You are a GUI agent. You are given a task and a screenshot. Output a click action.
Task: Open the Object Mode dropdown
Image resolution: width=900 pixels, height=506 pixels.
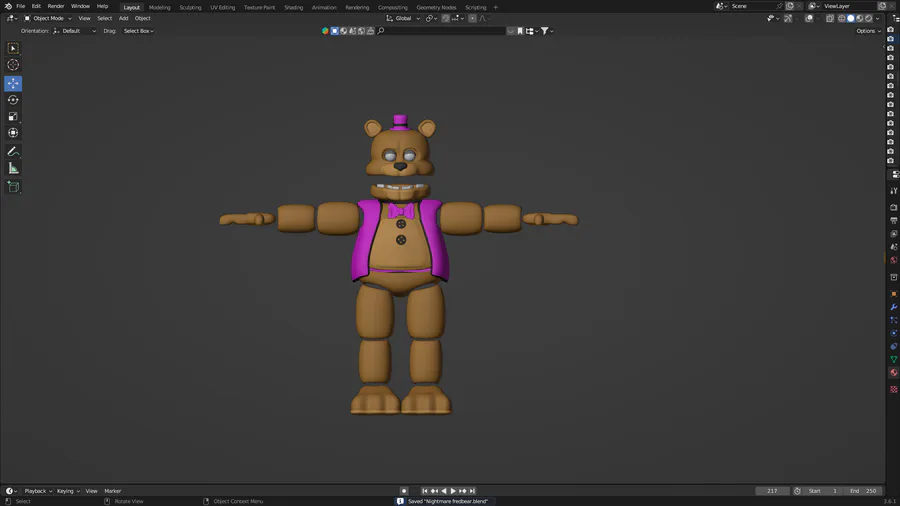click(48, 18)
